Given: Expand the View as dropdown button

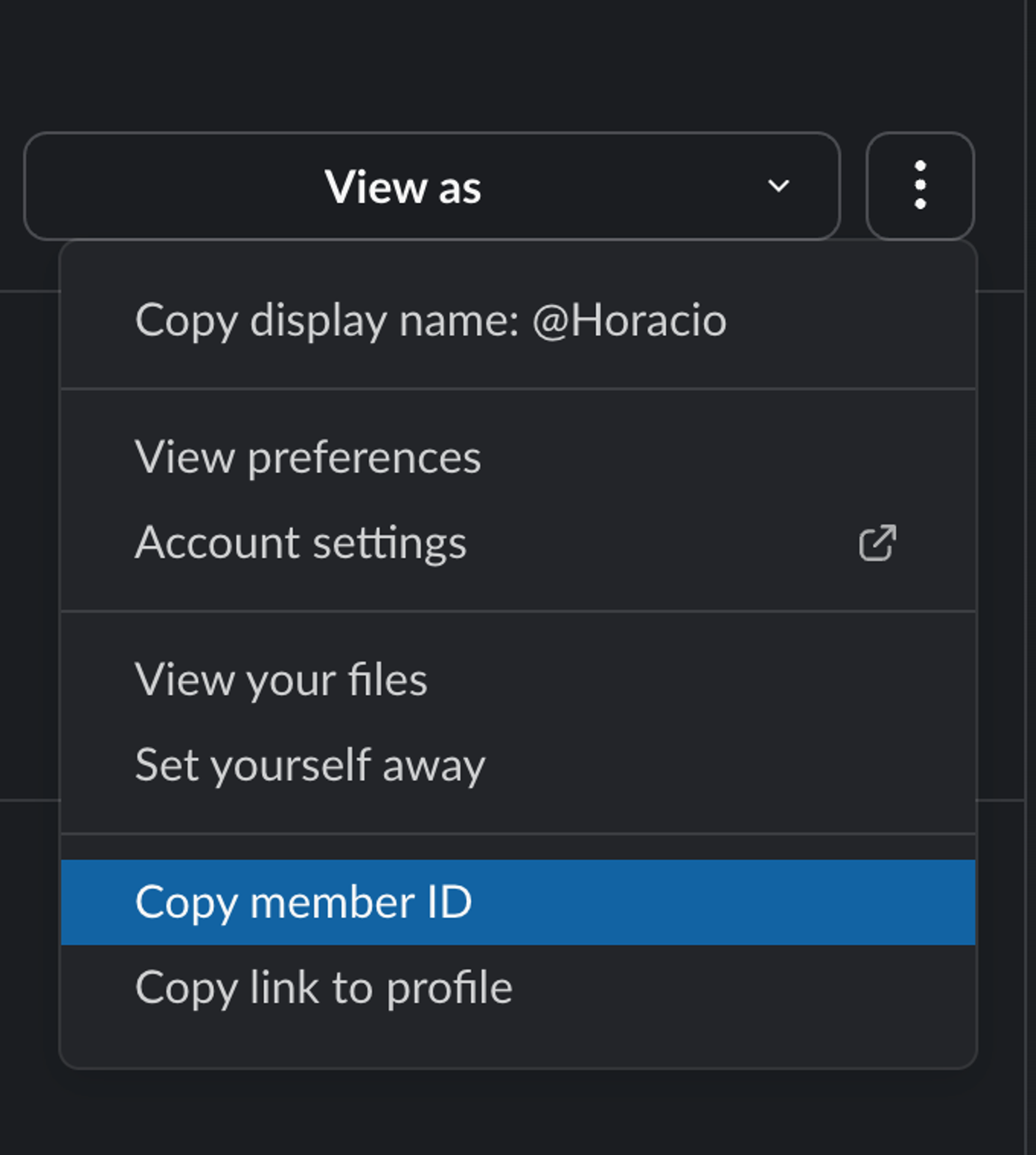Looking at the screenshot, I should tap(432, 186).
